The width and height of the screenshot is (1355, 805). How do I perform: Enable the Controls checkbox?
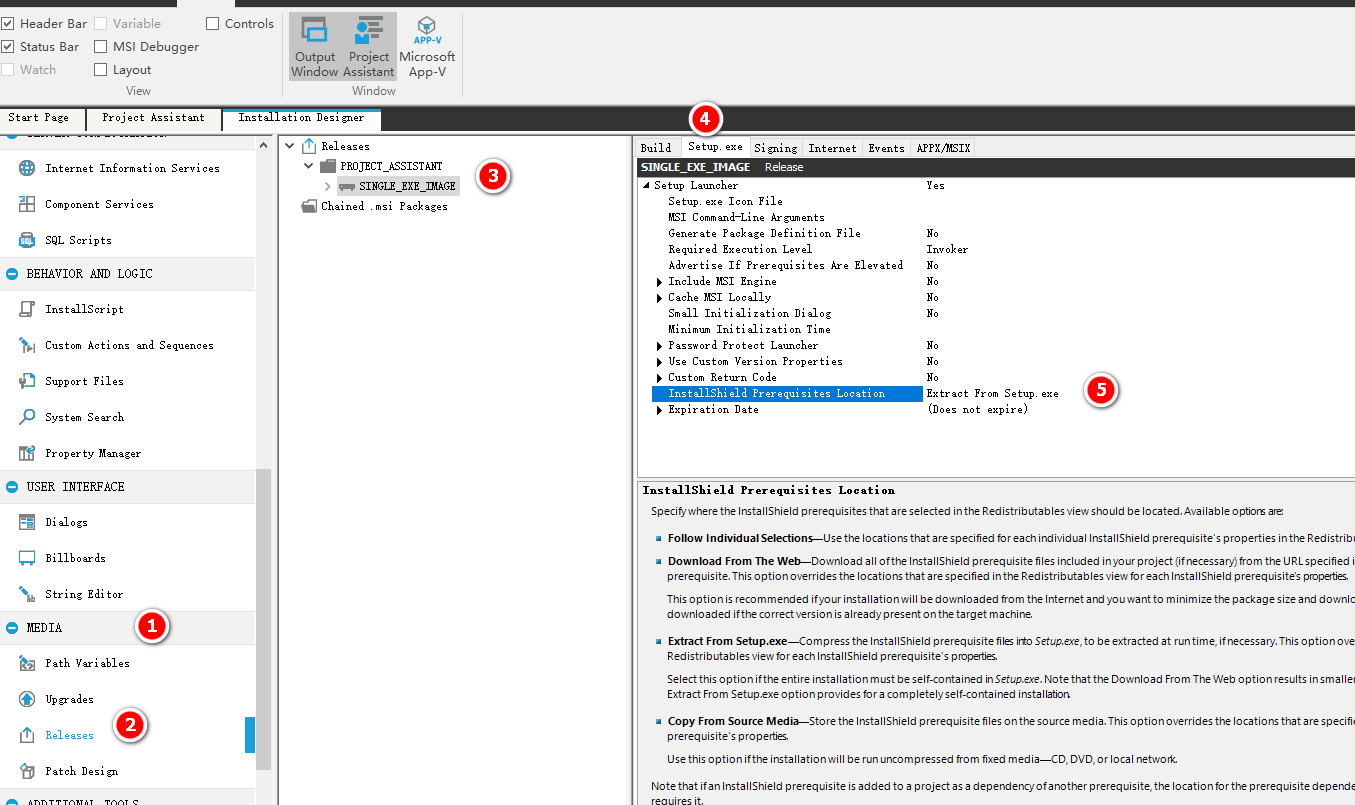coord(213,23)
